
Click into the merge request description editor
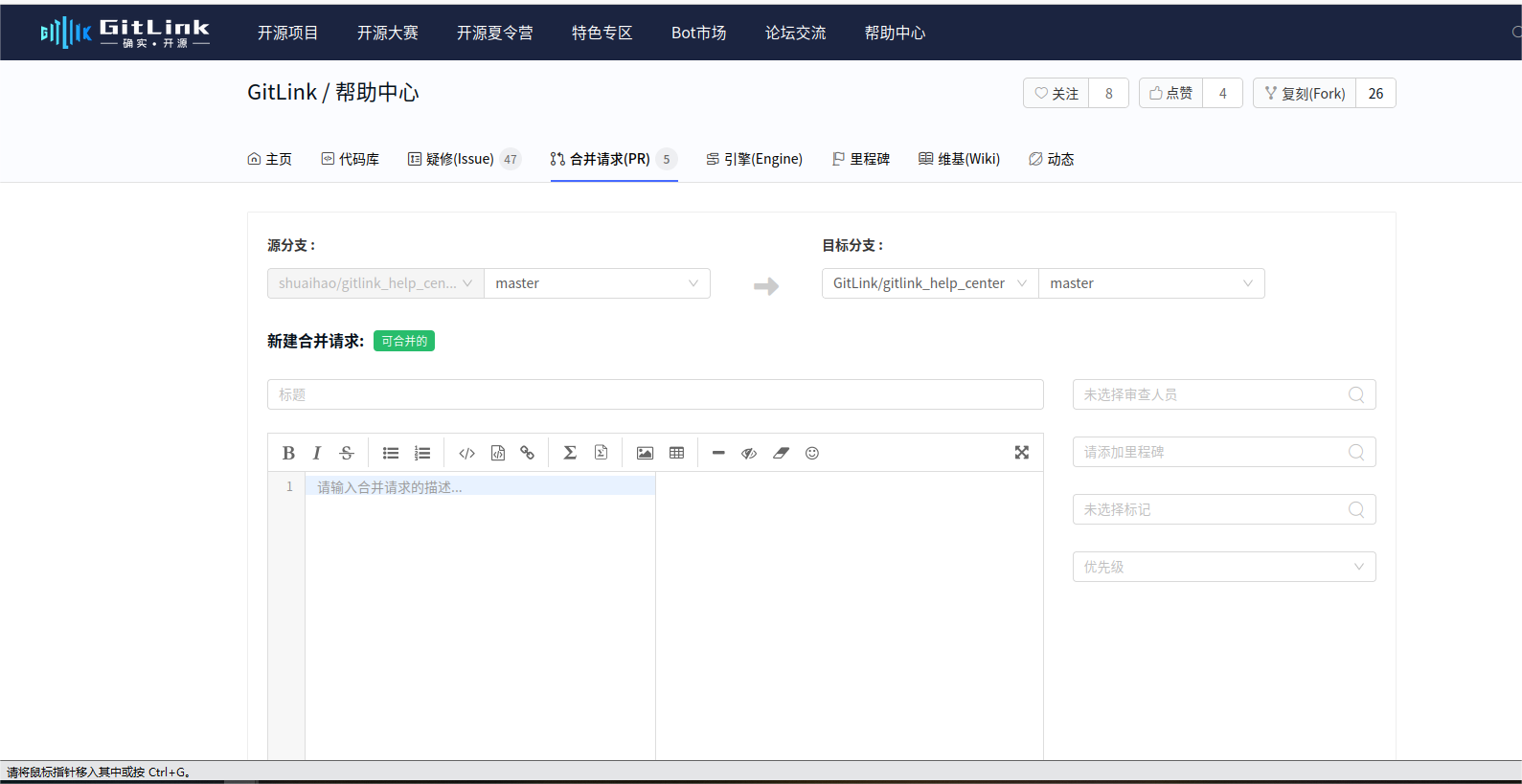click(x=480, y=616)
